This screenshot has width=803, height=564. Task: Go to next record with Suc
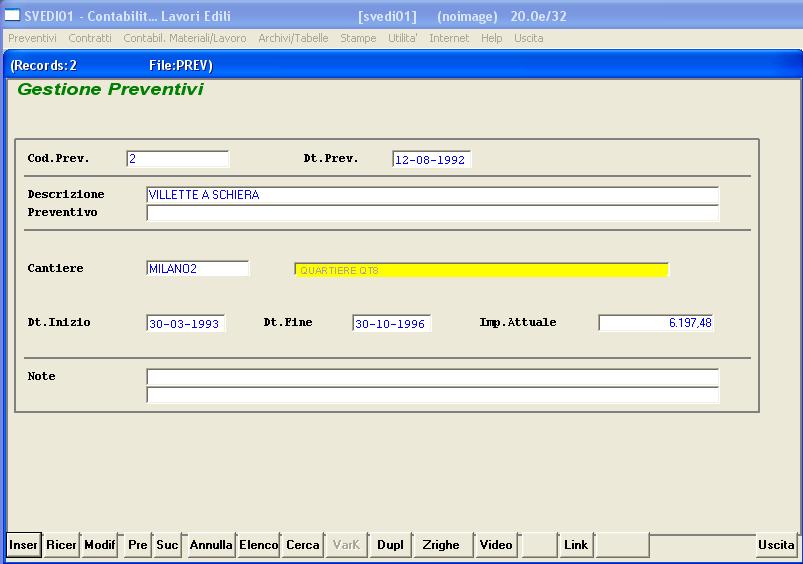[168, 545]
